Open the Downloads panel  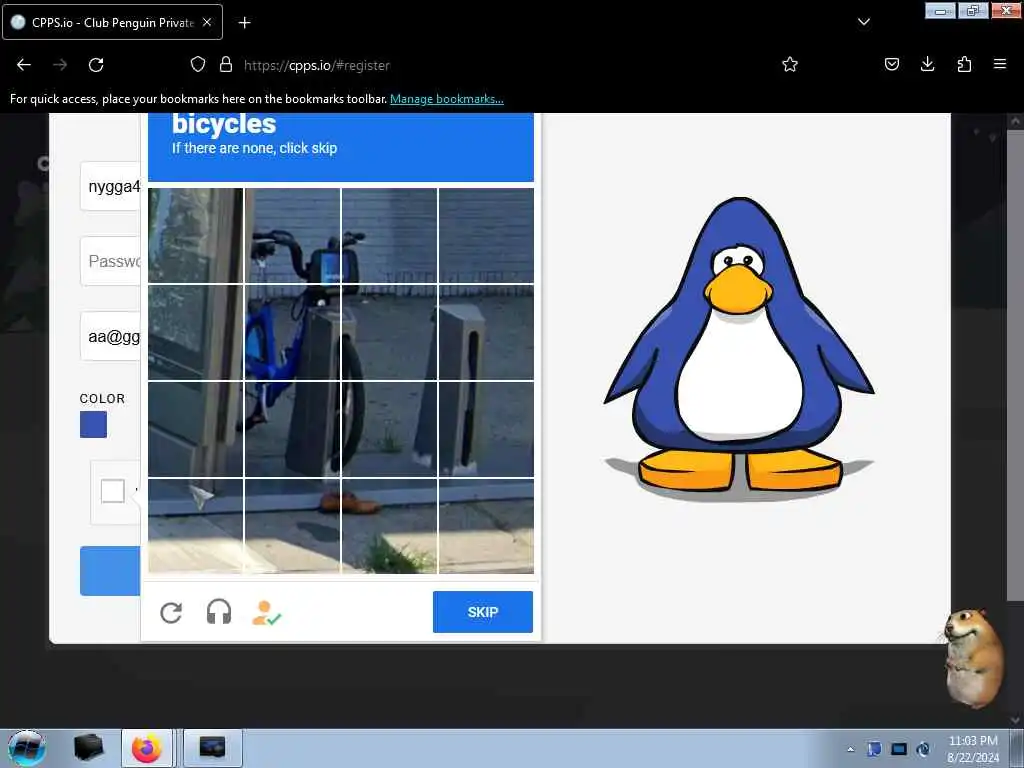click(x=927, y=64)
